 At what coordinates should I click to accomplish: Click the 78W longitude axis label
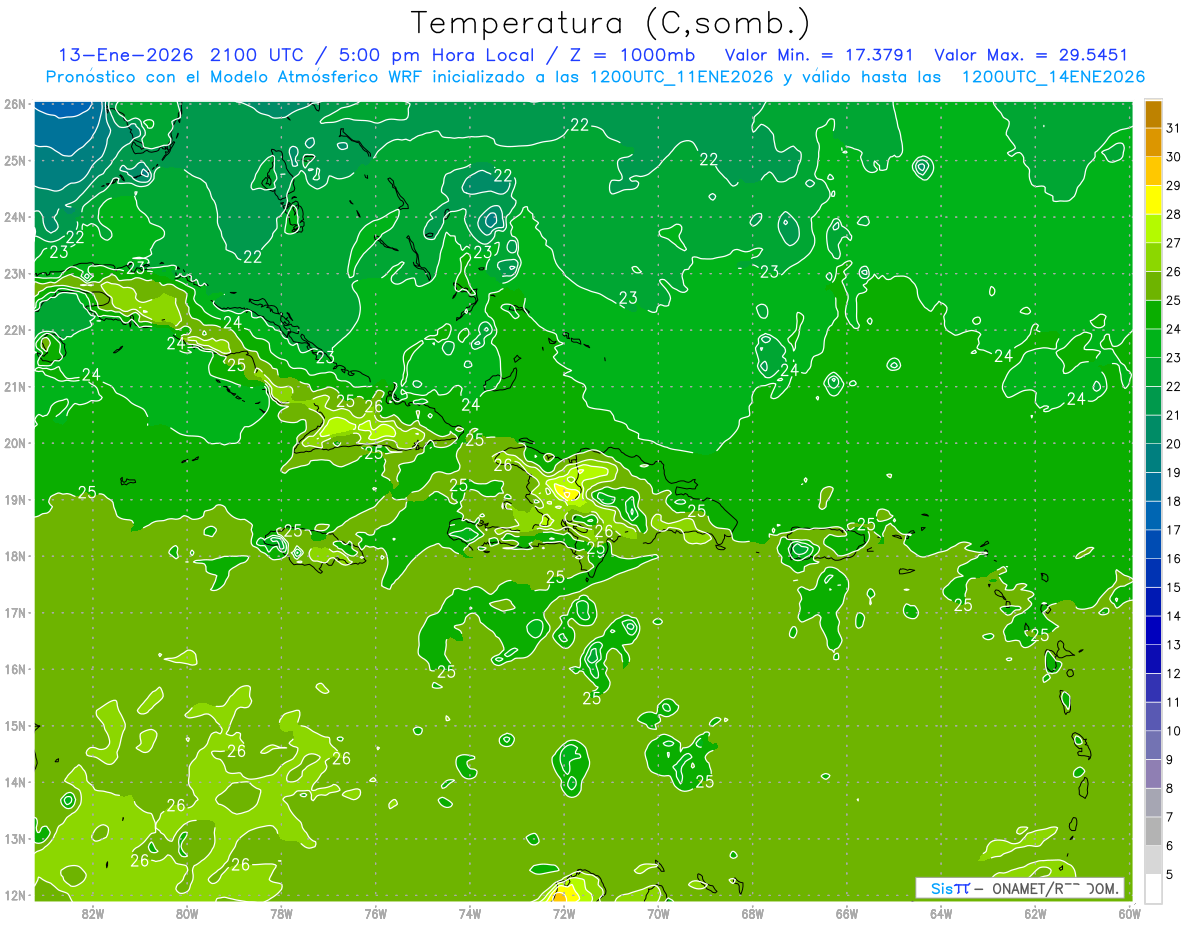(281, 913)
